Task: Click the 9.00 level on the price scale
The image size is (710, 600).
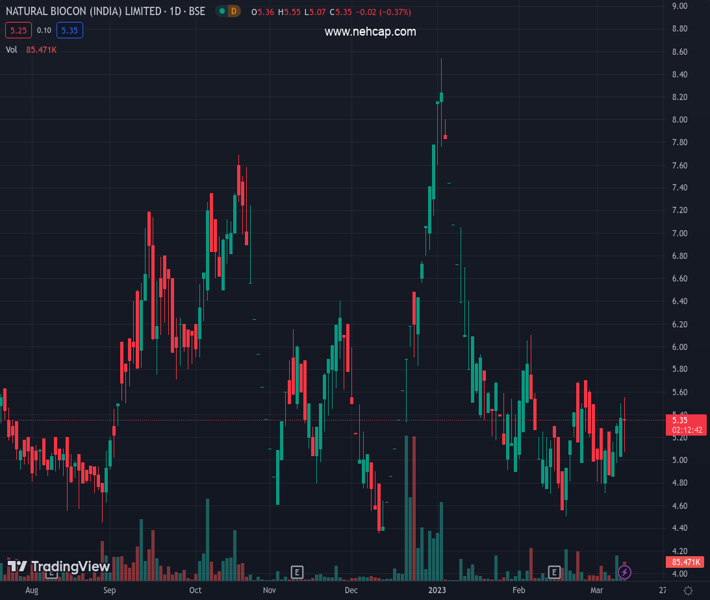Action: [679, 6]
